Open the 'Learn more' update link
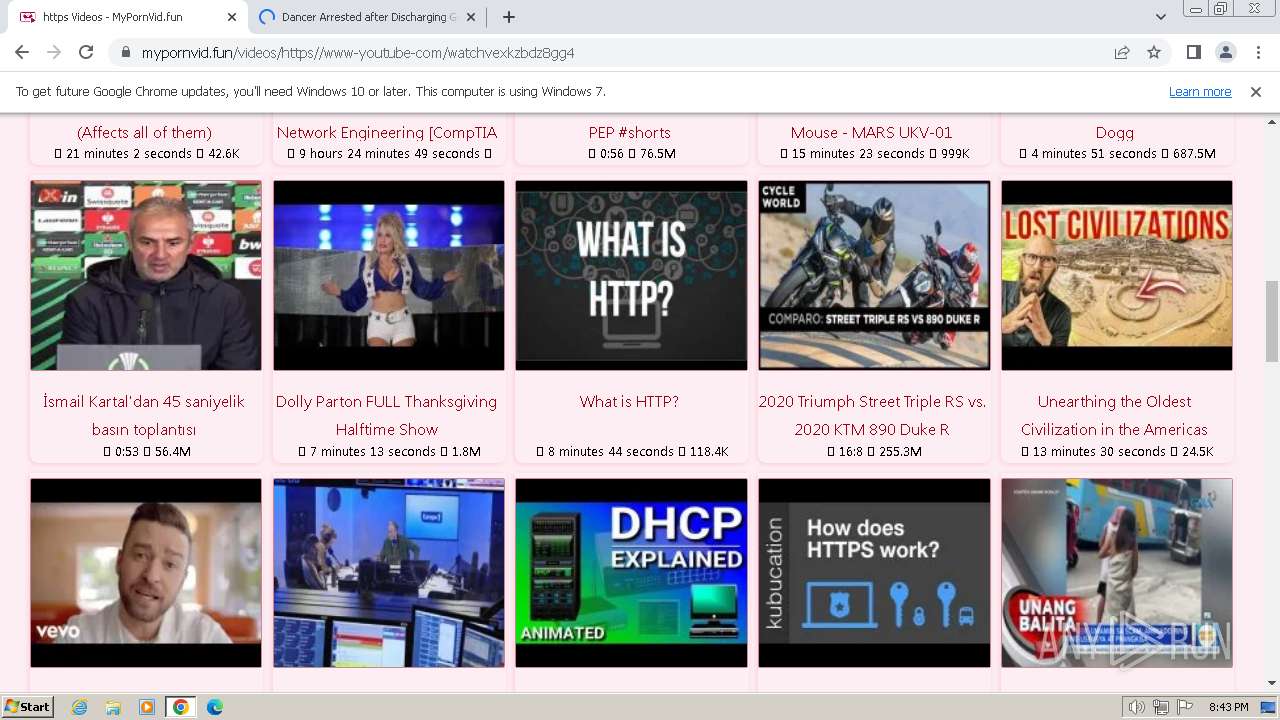The image size is (1280, 720). click(1200, 92)
